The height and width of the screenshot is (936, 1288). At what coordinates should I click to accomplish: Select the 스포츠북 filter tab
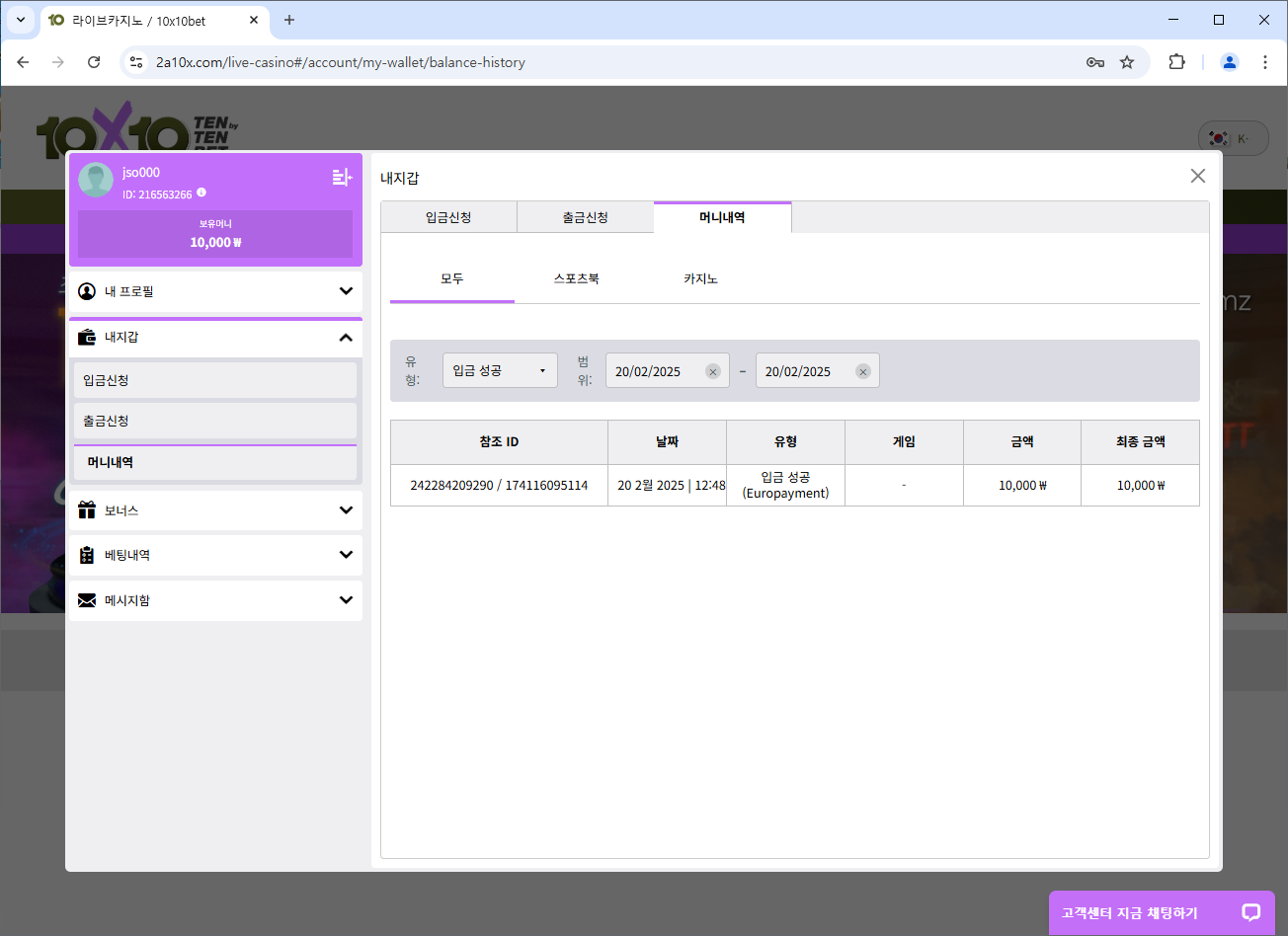tap(576, 279)
